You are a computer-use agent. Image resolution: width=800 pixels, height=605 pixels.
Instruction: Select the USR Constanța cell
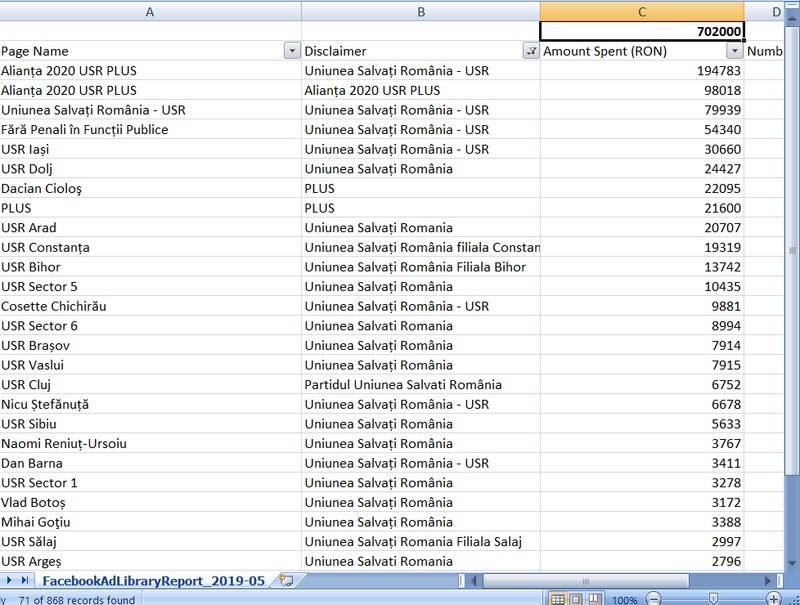coord(150,247)
